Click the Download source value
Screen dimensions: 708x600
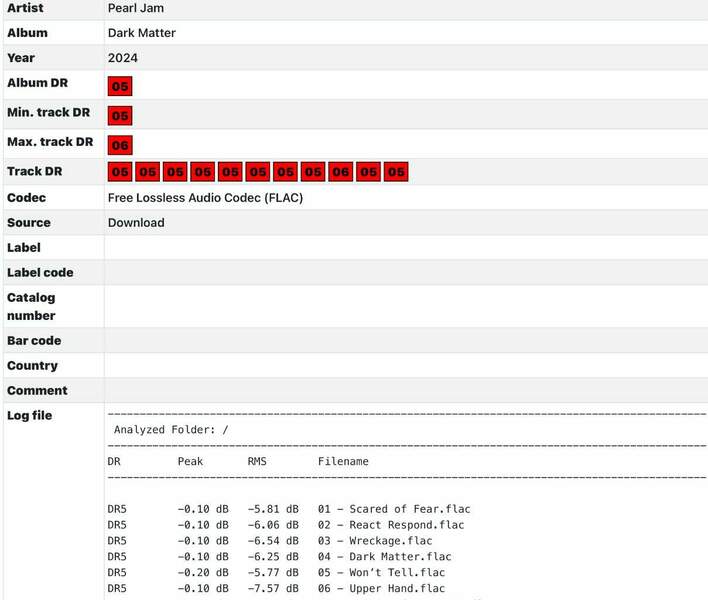[x=136, y=223]
